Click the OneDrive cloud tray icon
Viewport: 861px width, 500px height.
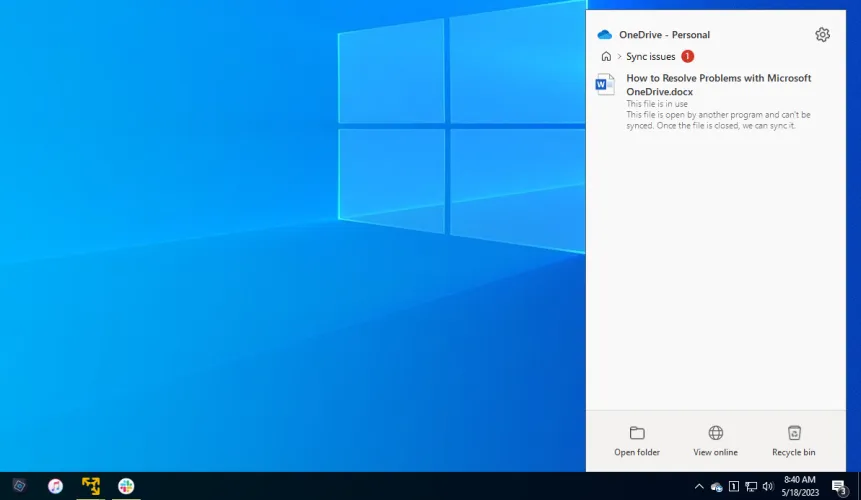(717, 487)
